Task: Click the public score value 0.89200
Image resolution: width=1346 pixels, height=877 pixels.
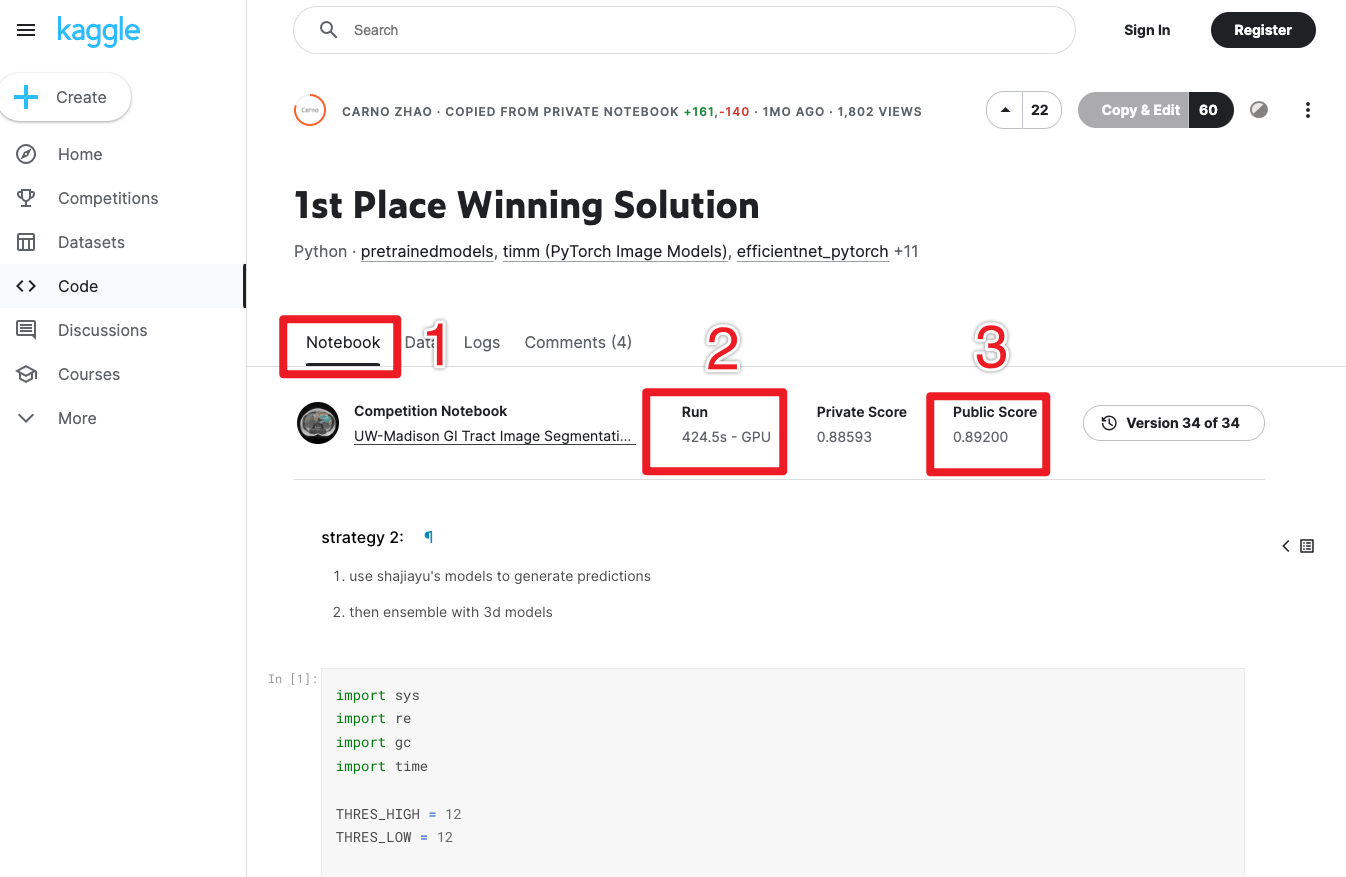Action: click(x=980, y=437)
